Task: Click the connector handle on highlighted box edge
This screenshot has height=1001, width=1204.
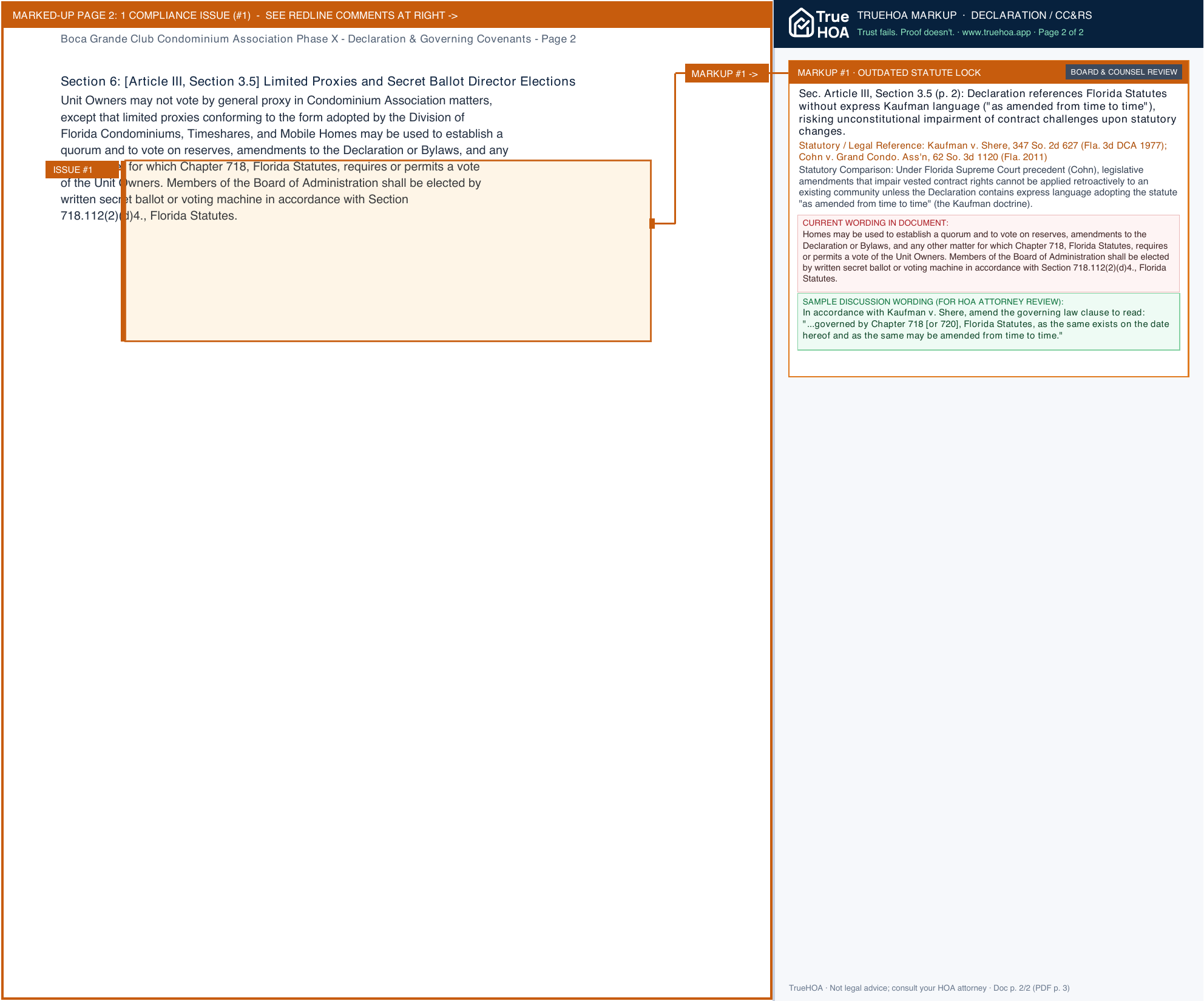Action: pos(652,223)
